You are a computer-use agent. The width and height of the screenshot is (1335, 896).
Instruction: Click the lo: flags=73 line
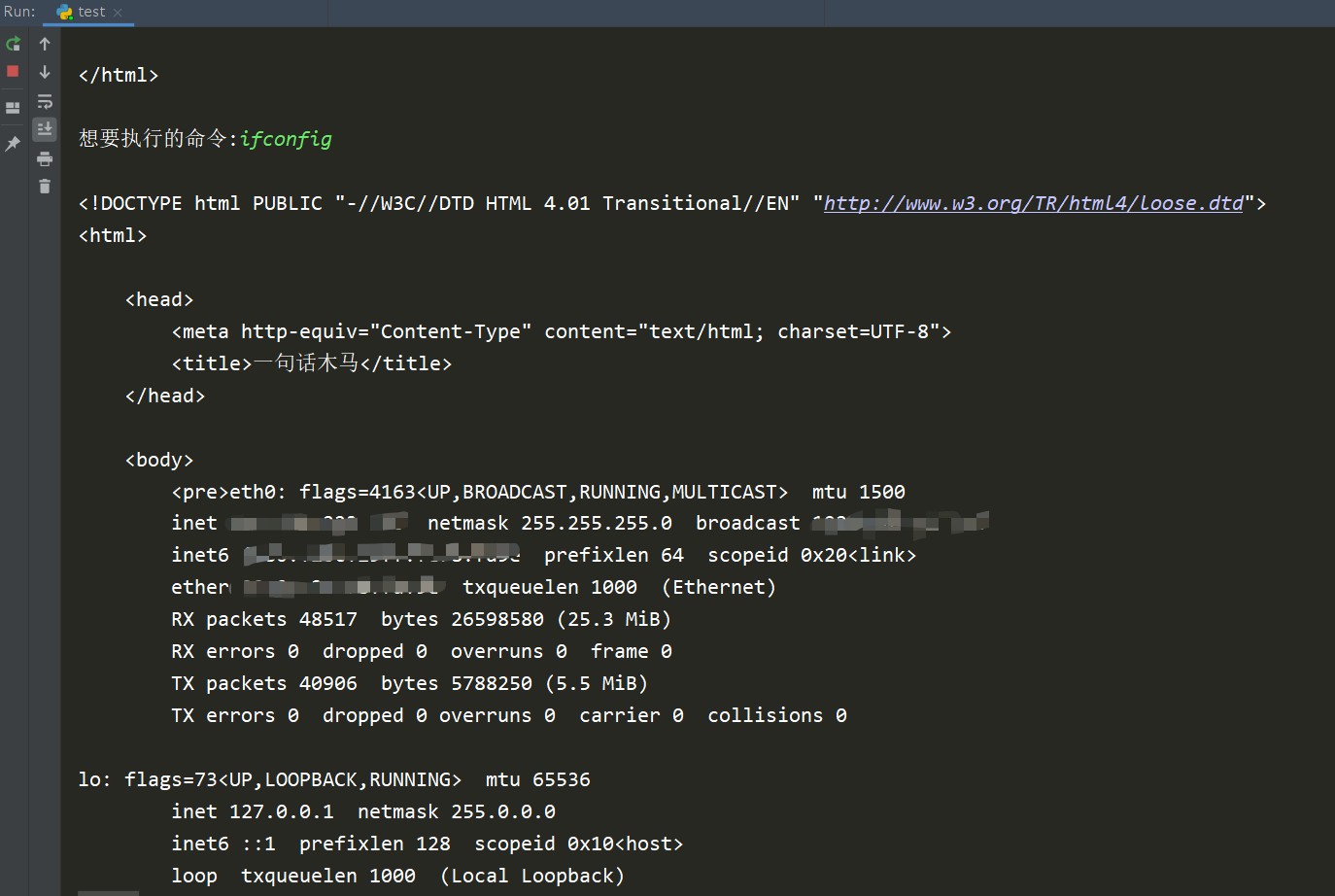334,779
